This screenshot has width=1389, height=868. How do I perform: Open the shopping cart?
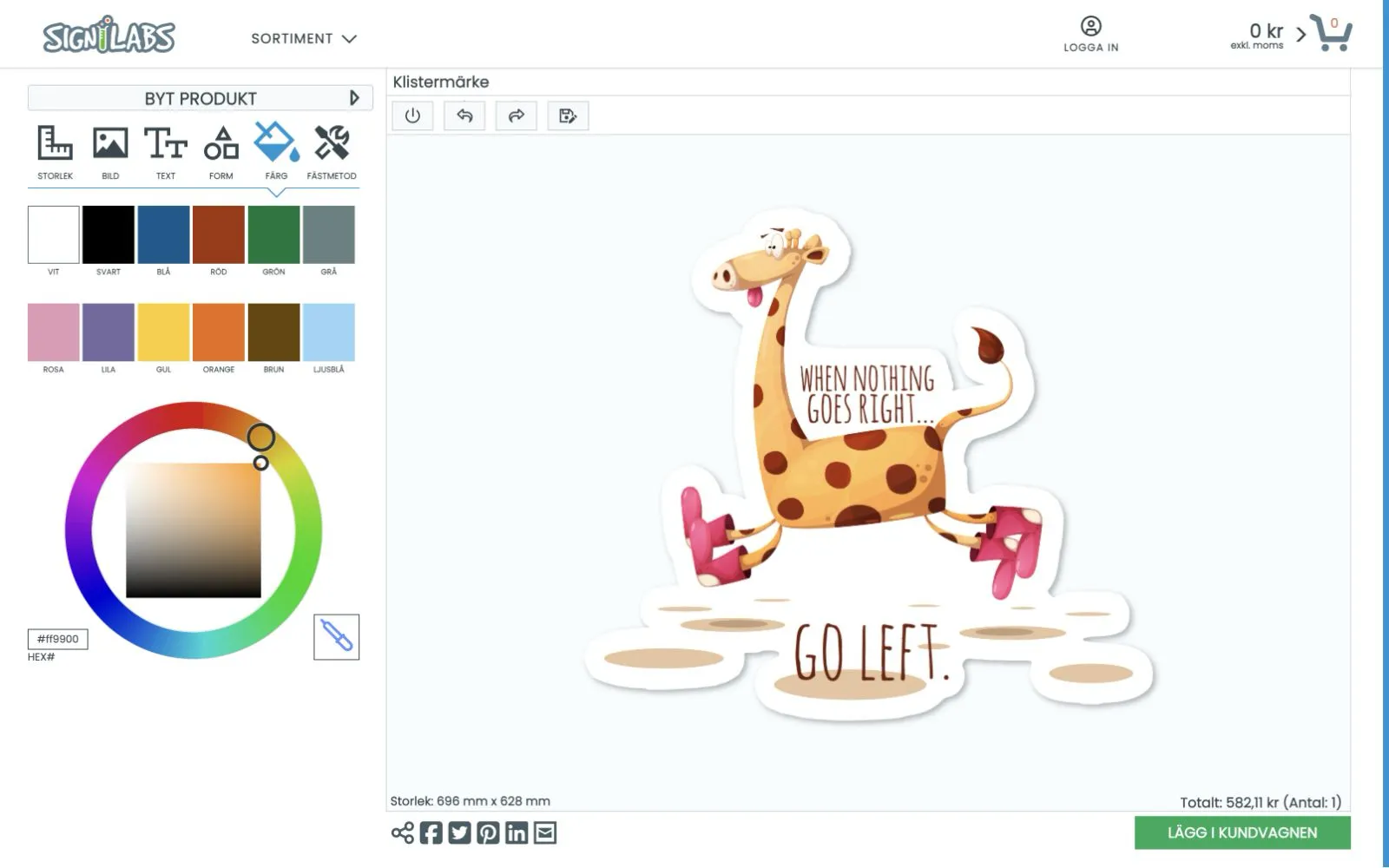click(x=1331, y=33)
